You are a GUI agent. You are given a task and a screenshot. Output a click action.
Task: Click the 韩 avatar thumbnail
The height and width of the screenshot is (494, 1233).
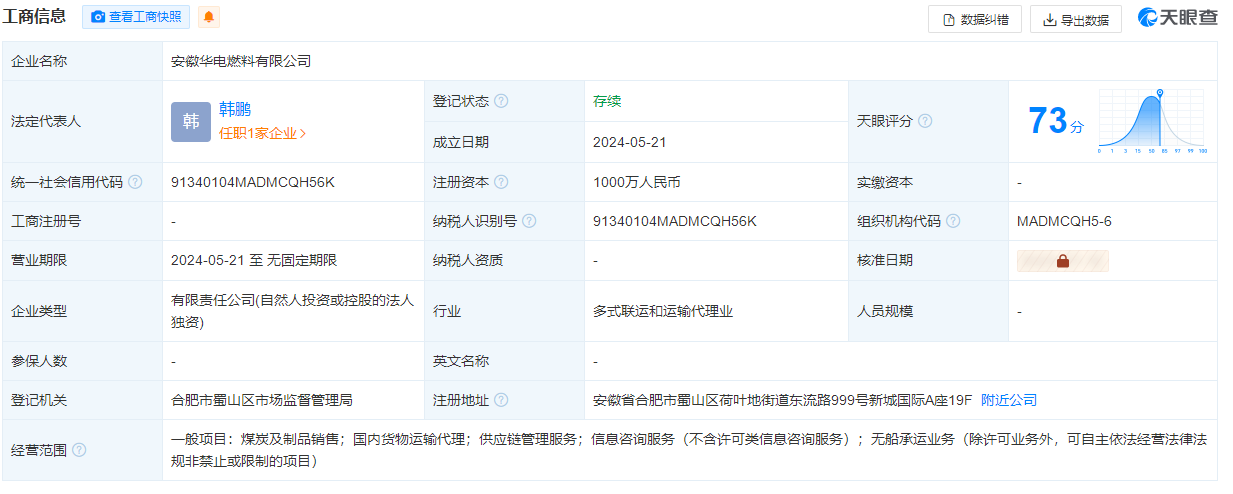click(191, 121)
